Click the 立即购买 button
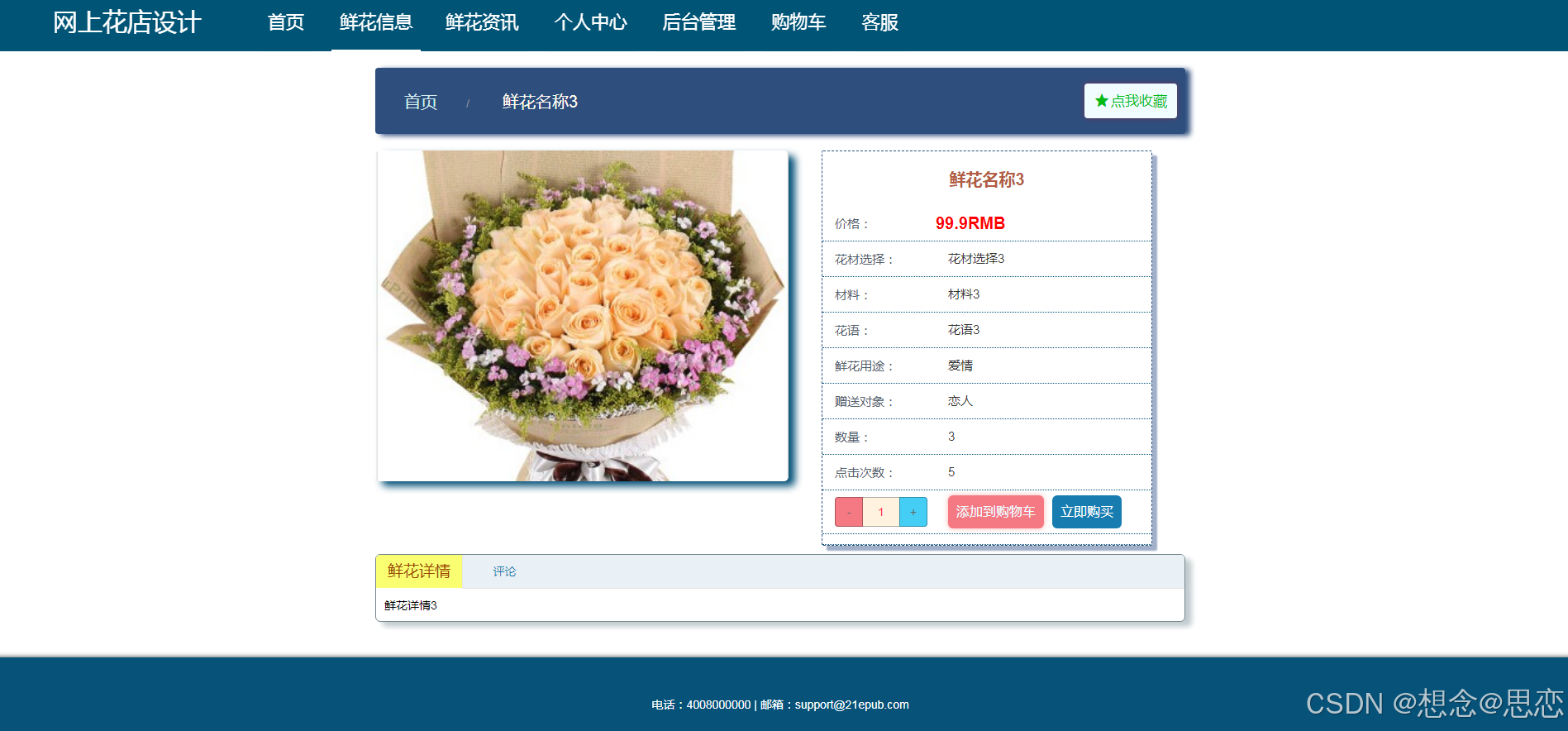 click(1087, 512)
